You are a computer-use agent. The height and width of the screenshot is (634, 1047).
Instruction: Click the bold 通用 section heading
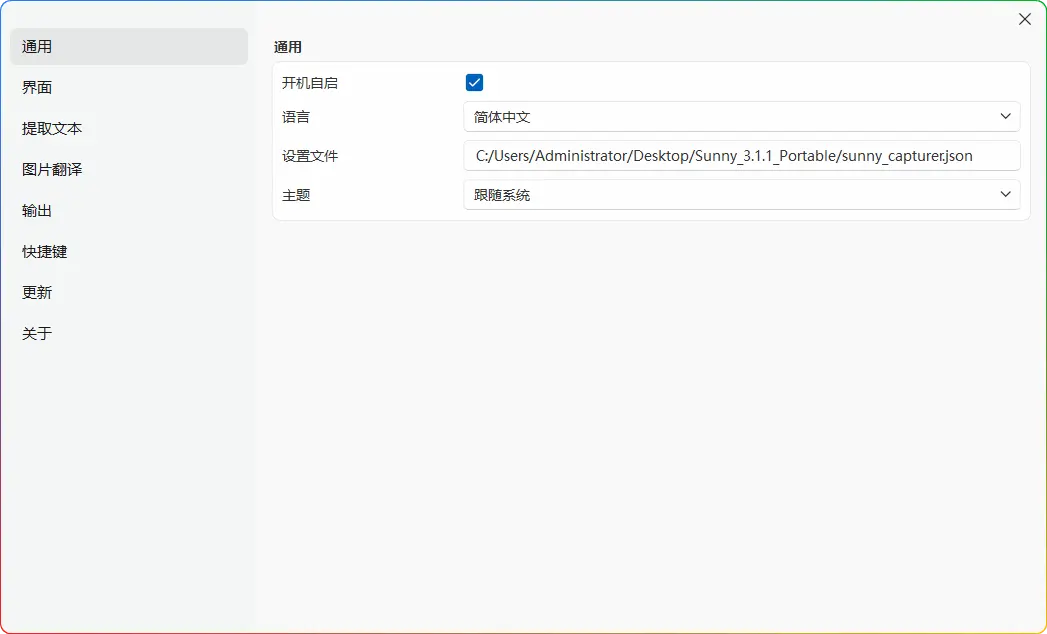click(x=288, y=47)
